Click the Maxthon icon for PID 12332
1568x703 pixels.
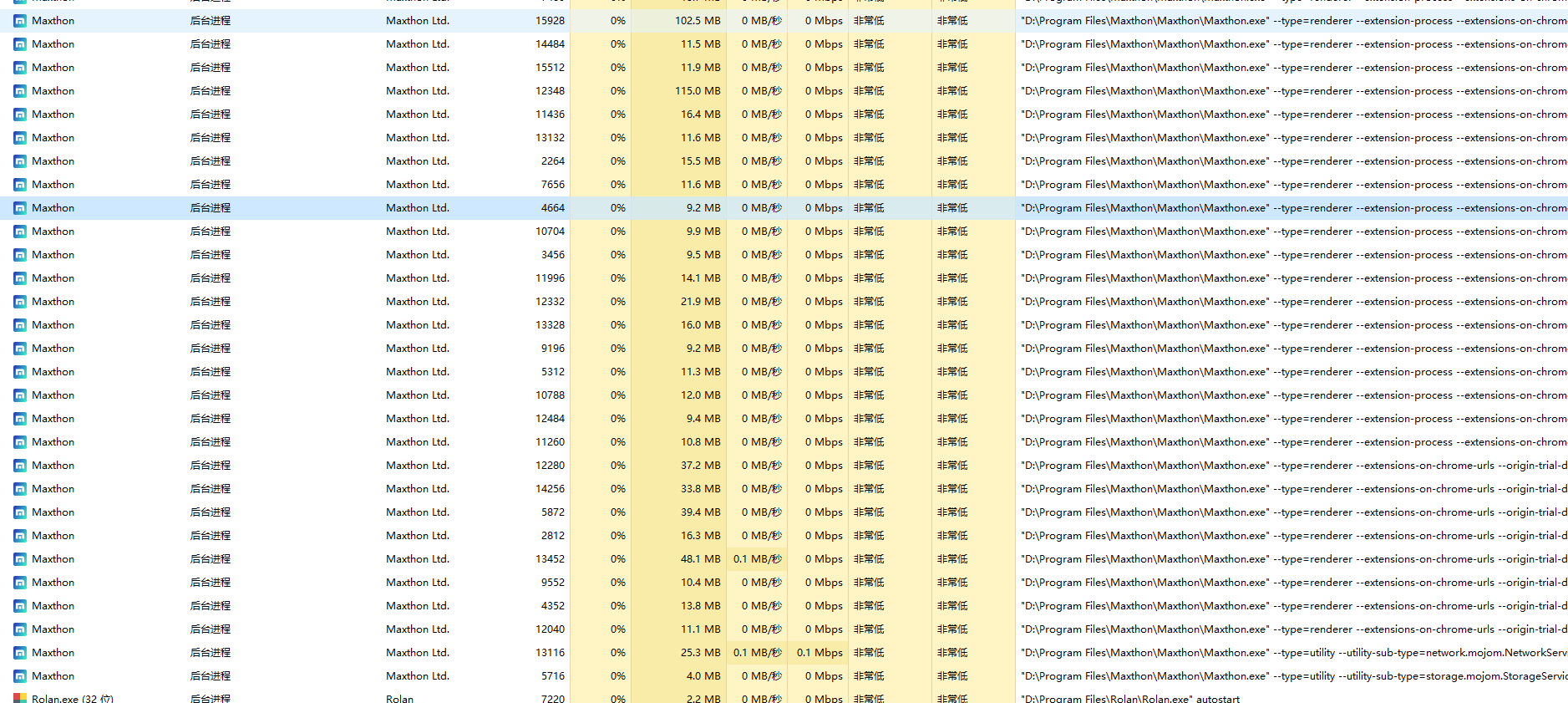coord(20,302)
